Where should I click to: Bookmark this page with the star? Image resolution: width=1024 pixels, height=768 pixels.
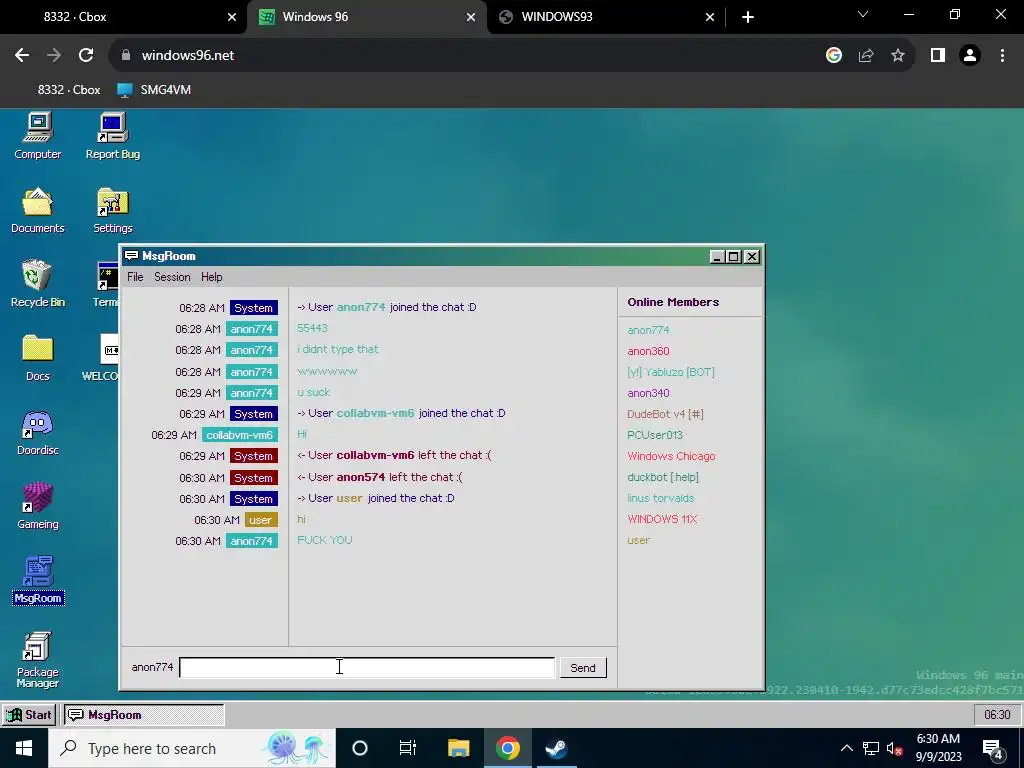[x=898, y=56]
